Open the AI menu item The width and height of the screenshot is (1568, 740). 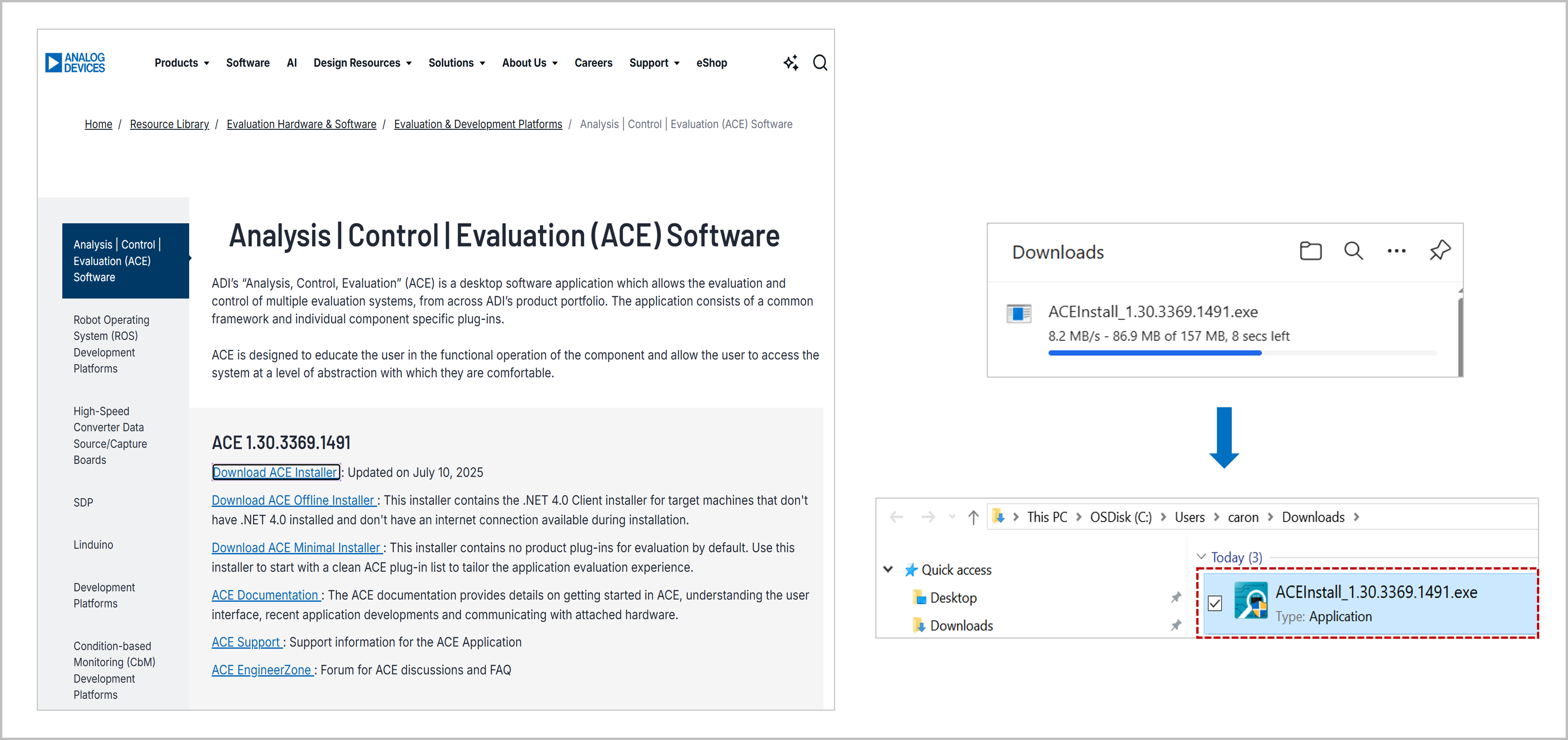point(292,63)
